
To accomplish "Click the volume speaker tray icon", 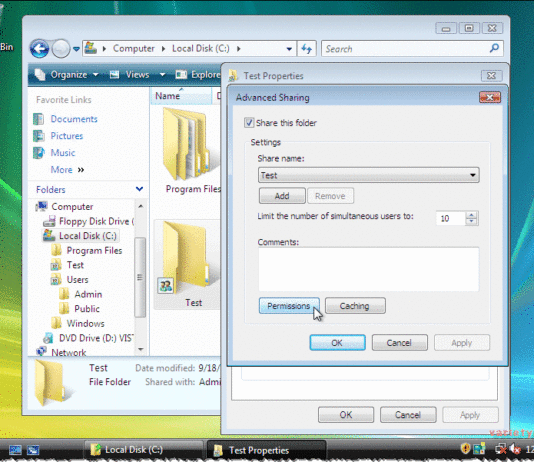I will (516, 449).
